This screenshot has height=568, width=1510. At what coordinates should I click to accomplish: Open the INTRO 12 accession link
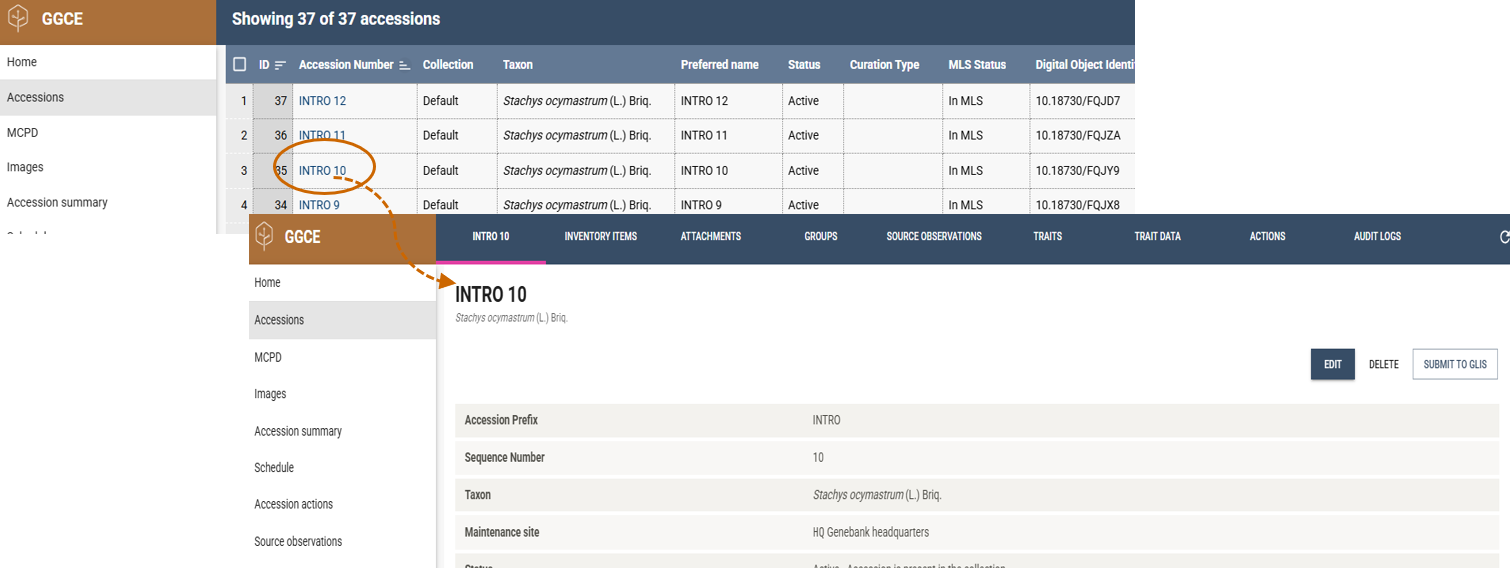pyautogui.click(x=322, y=101)
